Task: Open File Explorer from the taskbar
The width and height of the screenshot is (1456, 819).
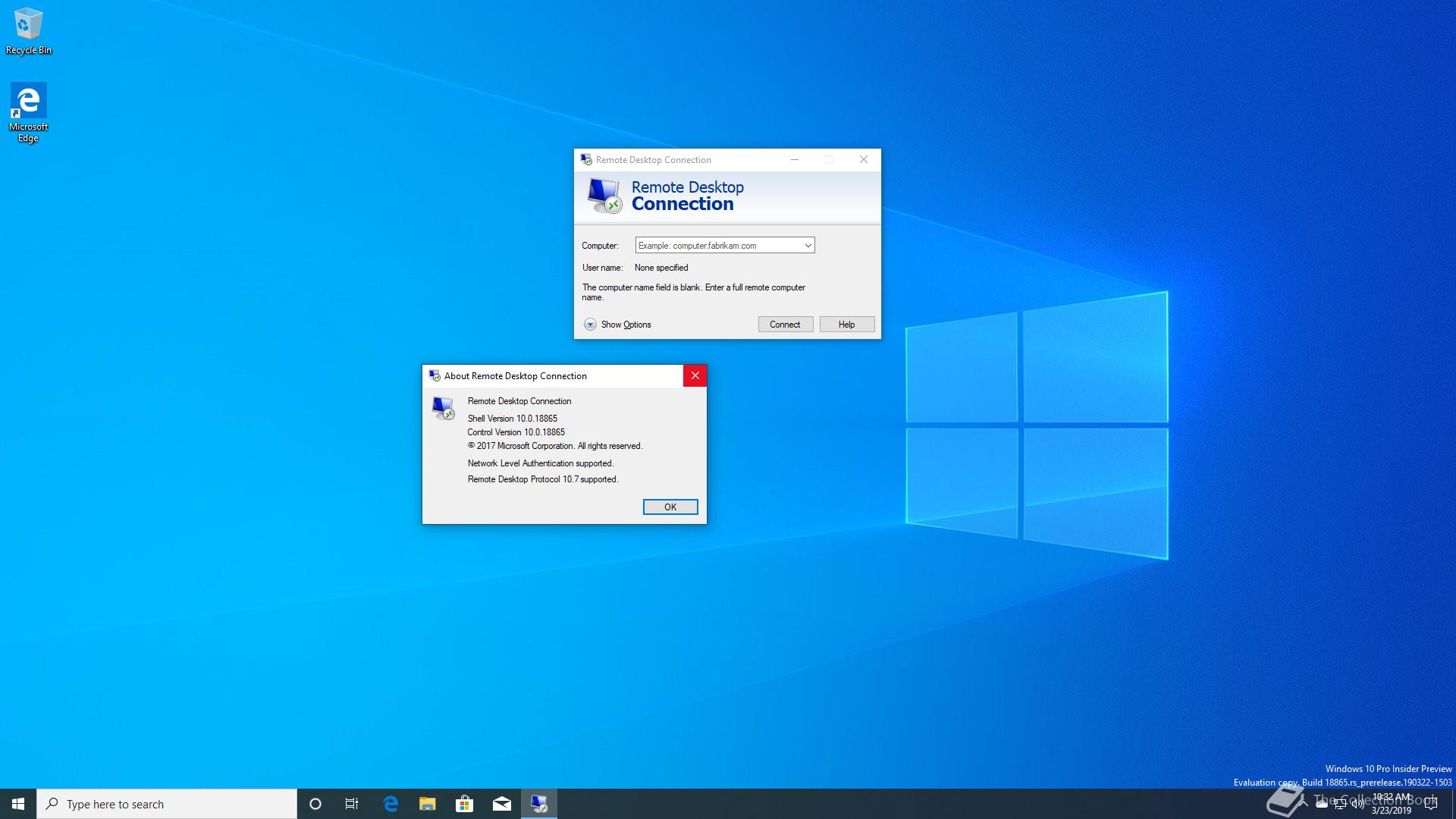Action: tap(428, 804)
